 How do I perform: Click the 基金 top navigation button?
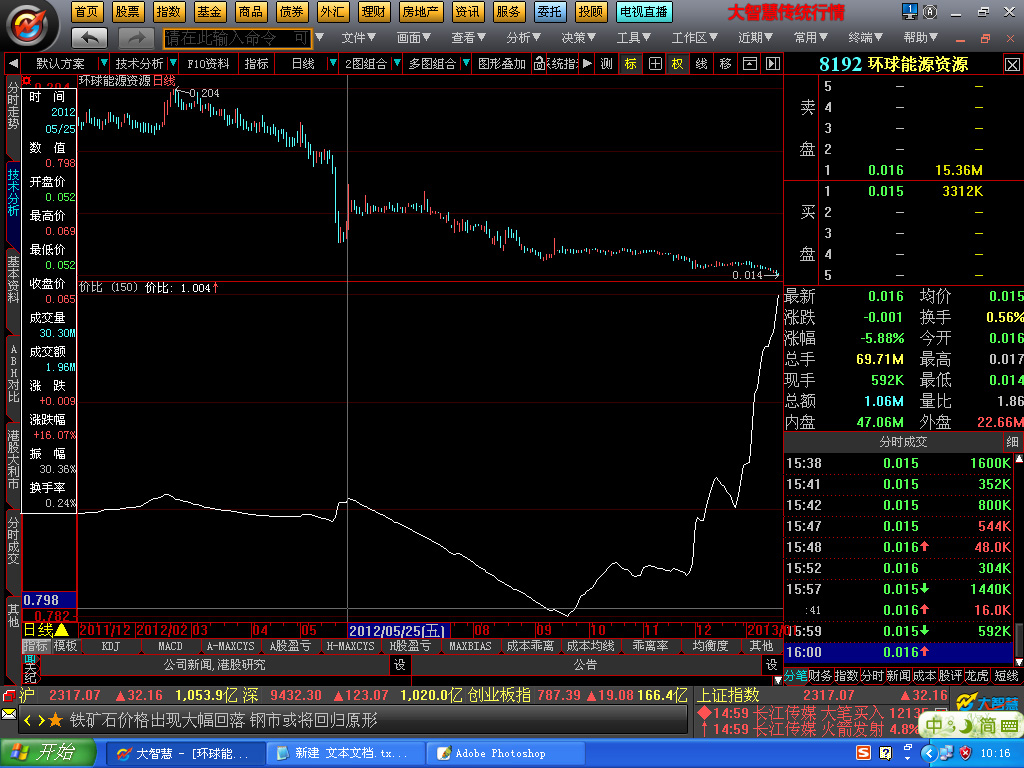pyautogui.click(x=210, y=12)
